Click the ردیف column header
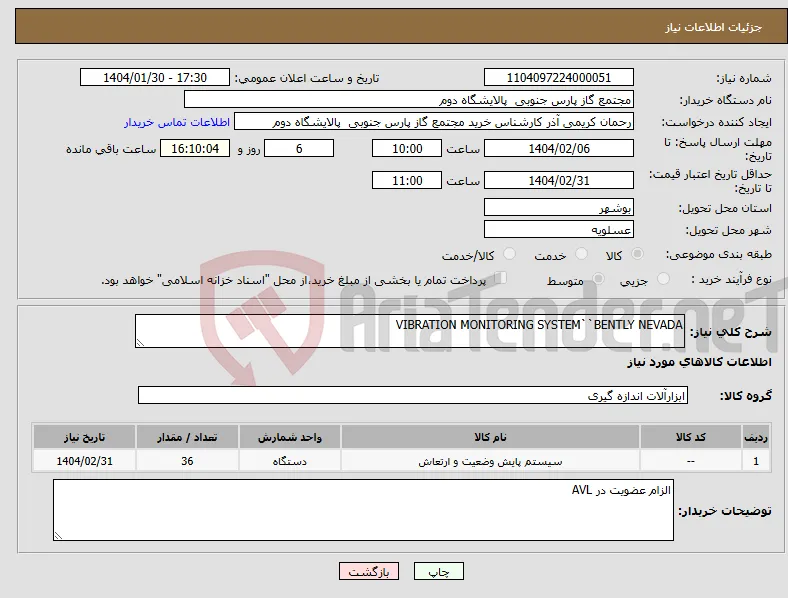Screen dimensions: 788x598 pyautogui.click(x=756, y=437)
